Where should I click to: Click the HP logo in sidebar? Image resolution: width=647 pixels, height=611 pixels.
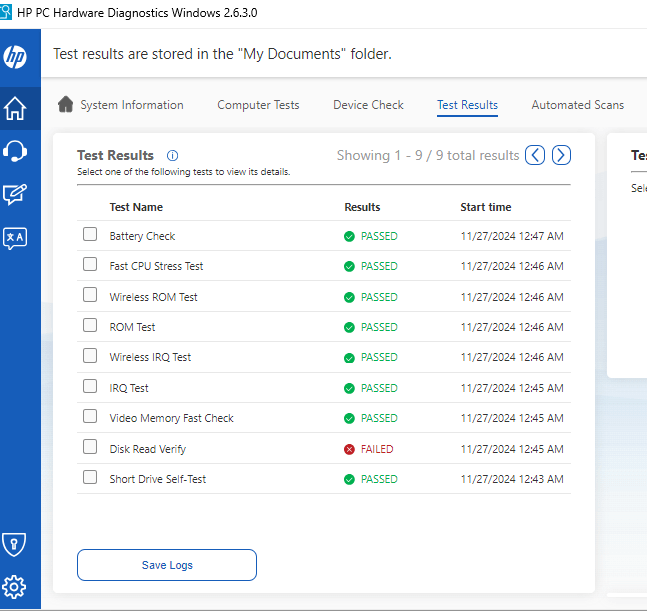click(x=15, y=57)
